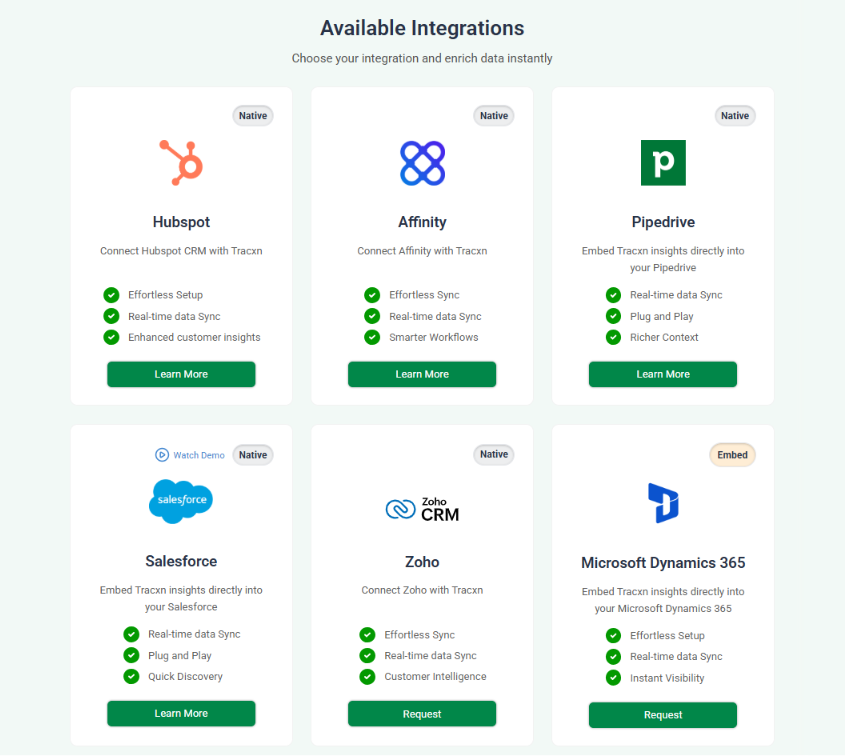Open Learn More for Affinity

click(422, 374)
